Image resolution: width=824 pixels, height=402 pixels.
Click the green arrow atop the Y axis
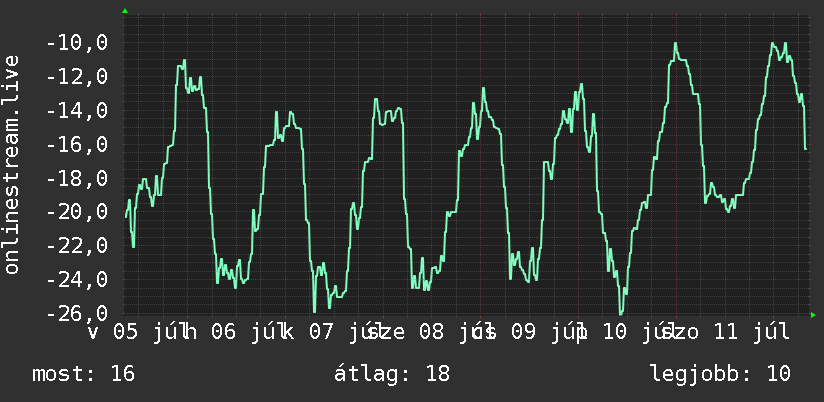tap(125, 11)
